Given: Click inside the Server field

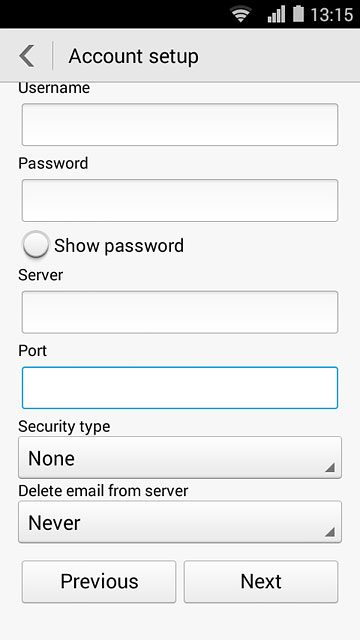Looking at the screenshot, I should click(180, 312).
